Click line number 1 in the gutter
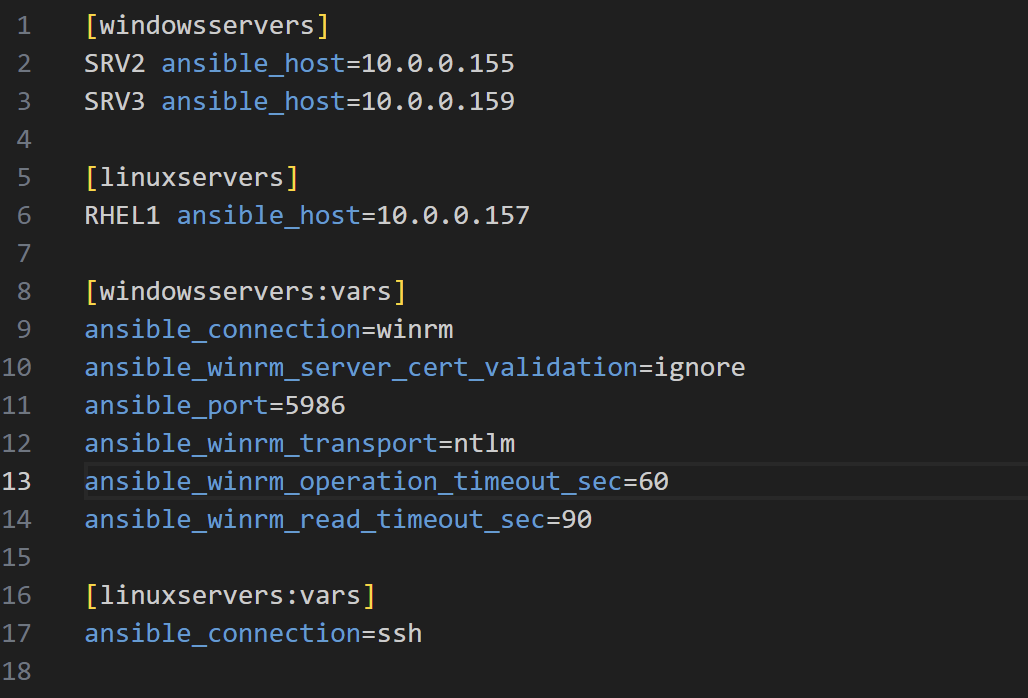 click(24, 26)
